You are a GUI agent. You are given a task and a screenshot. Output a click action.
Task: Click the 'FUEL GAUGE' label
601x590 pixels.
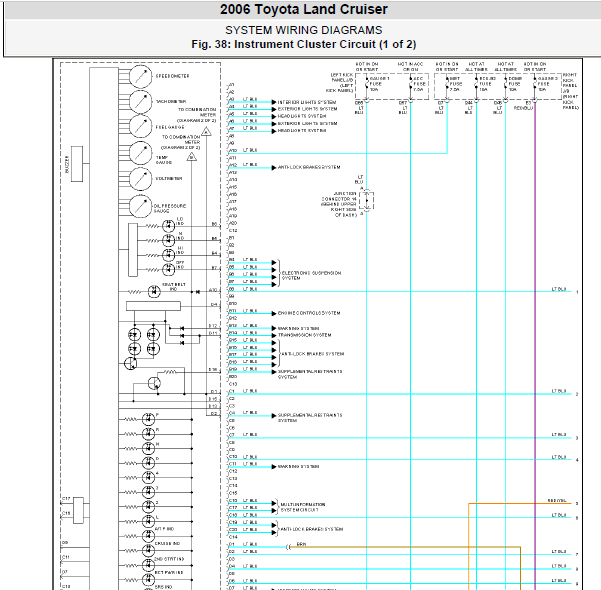point(170,127)
